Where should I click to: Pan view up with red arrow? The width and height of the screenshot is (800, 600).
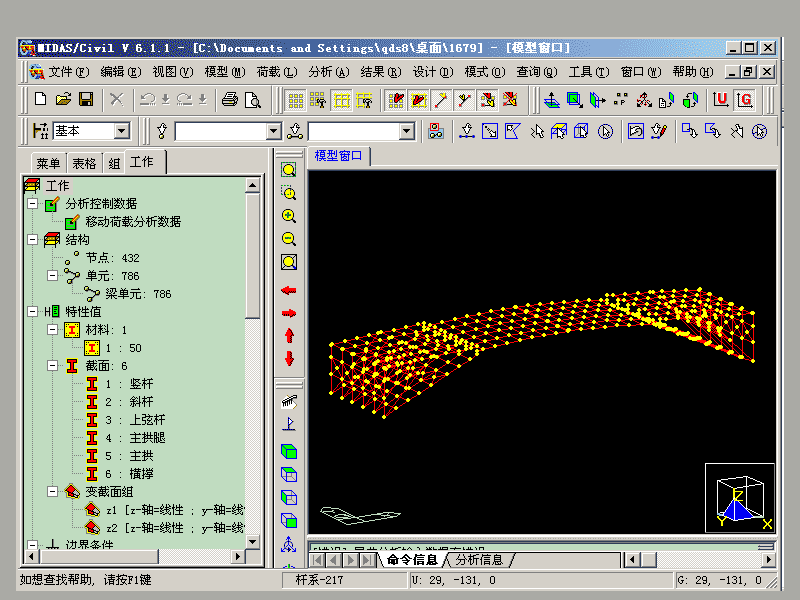289,336
